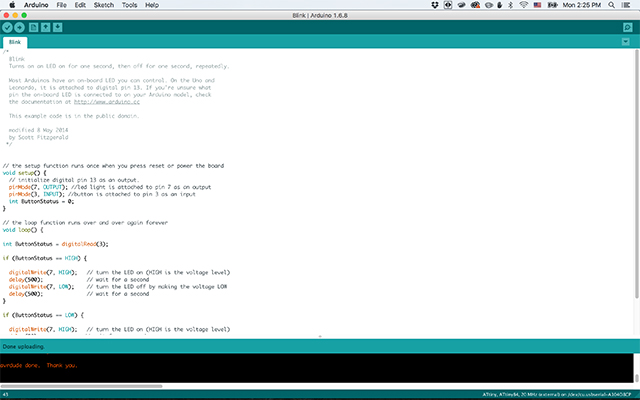The height and width of the screenshot is (400, 640).
Task: Open the Sketch menu
Action: (x=104, y=5)
